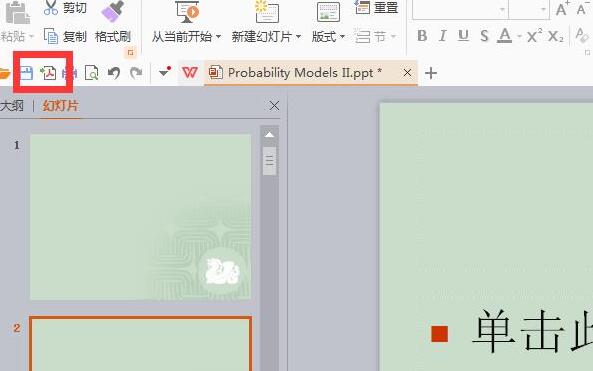This screenshot has height=371, width=593.
Task: Click Copy (复制) in the clipboard group
Action: pyautogui.click(x=65, y=36)
